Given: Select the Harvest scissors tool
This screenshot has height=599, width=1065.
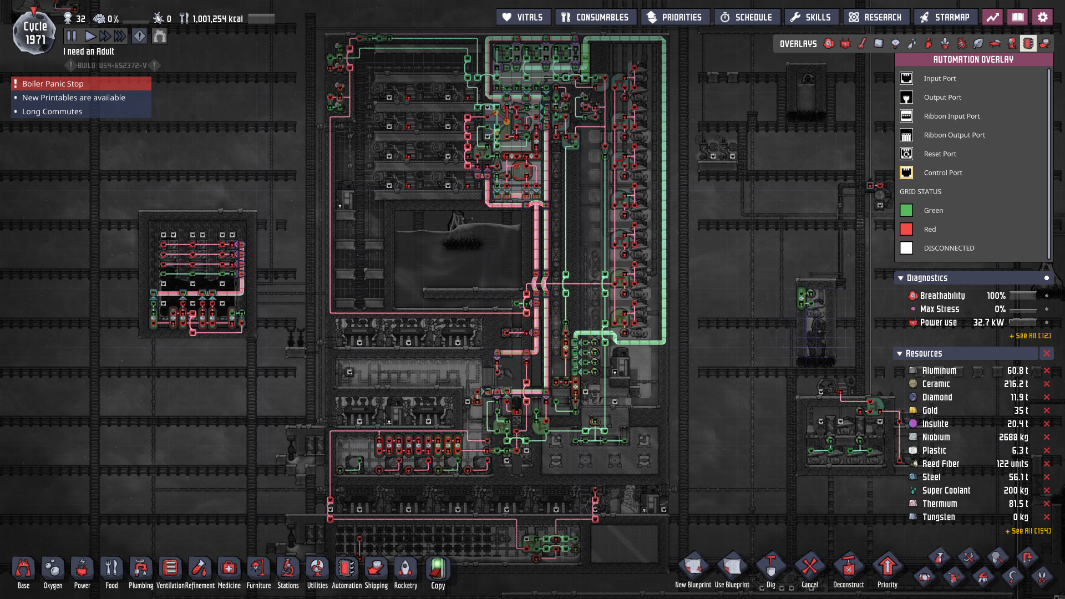Looking at the screenshot, I should pos(1042,577).
